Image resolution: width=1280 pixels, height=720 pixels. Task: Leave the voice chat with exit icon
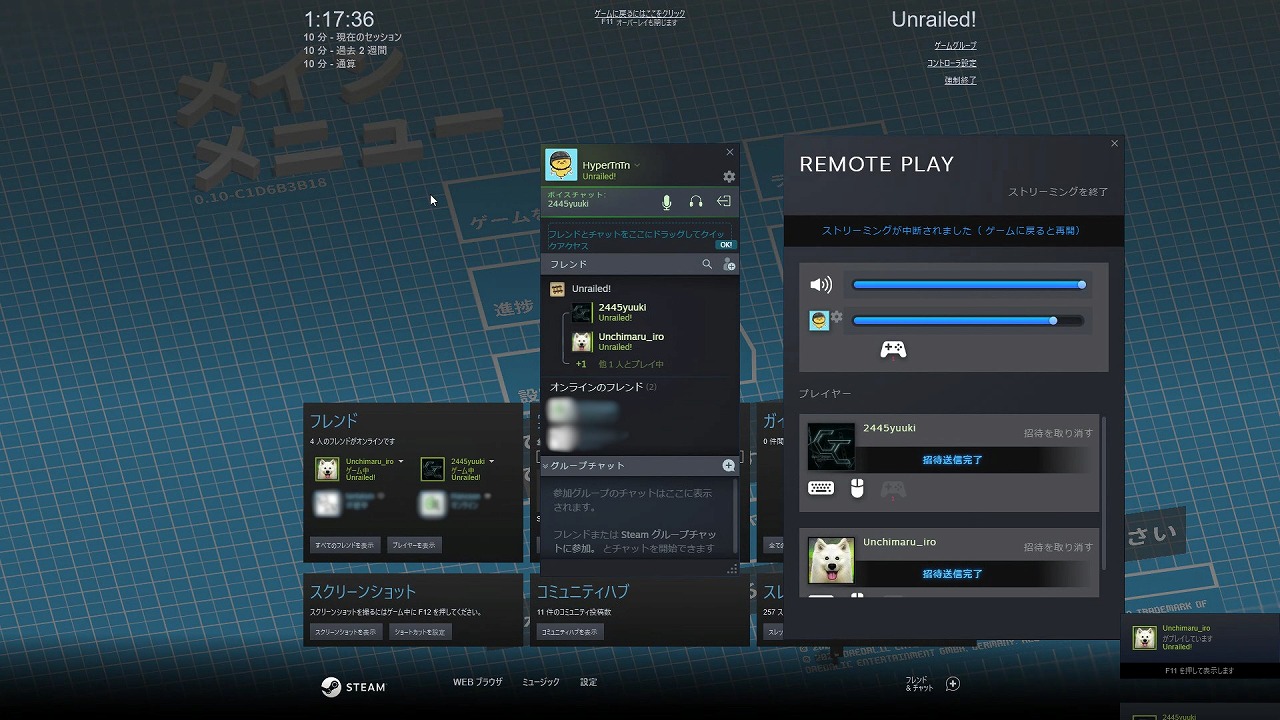coord(724,202)
